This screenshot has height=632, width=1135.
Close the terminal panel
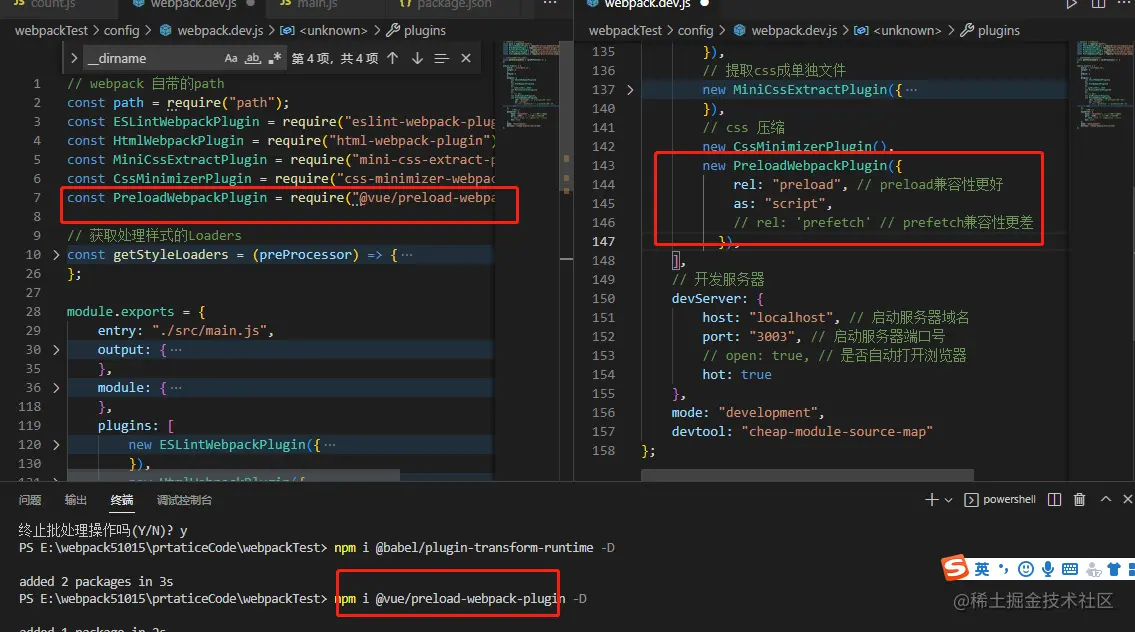click(x=1127, y=499)
